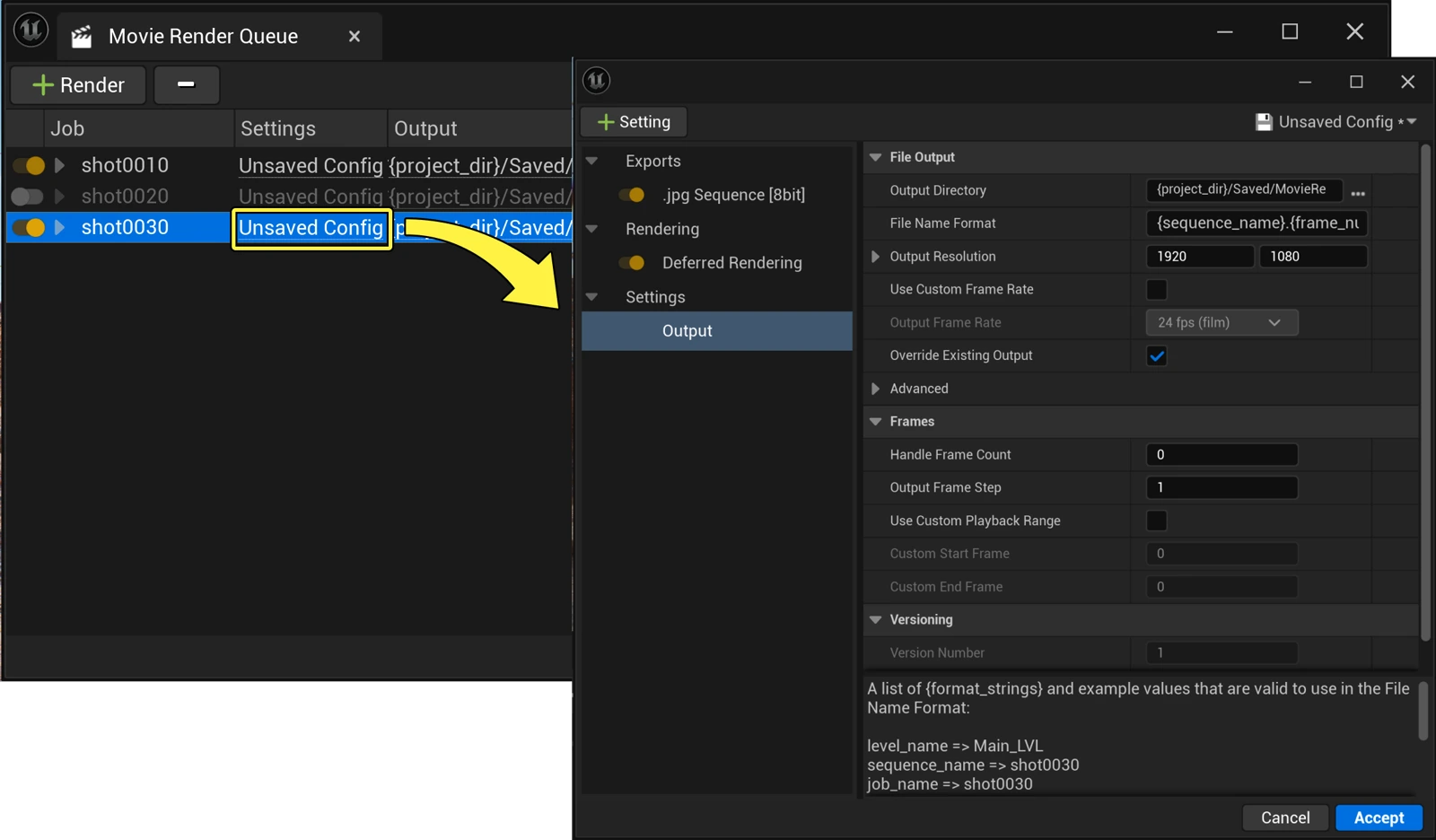Click the Unreal logo in Movie Render Queue window
The width and height of the screenshot is (1436, 840).
(x=31, y=30)
